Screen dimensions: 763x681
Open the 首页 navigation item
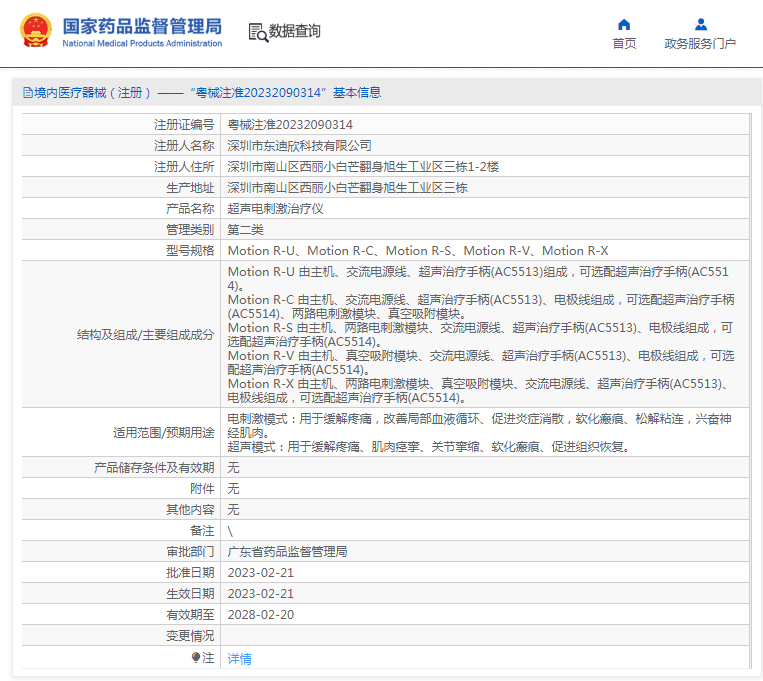[x=624, y=44]
